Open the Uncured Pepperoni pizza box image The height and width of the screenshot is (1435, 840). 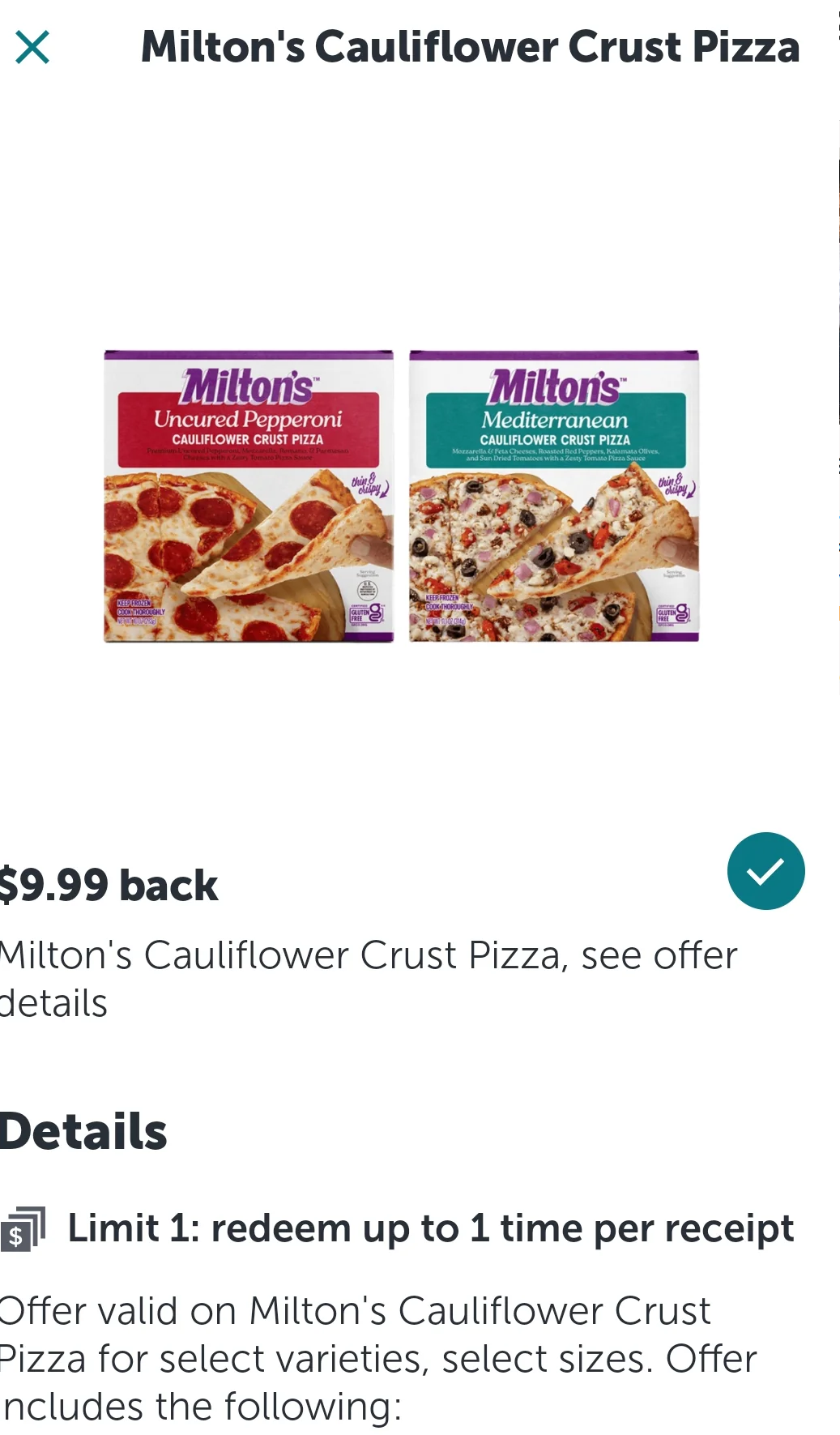coord(249,496)
